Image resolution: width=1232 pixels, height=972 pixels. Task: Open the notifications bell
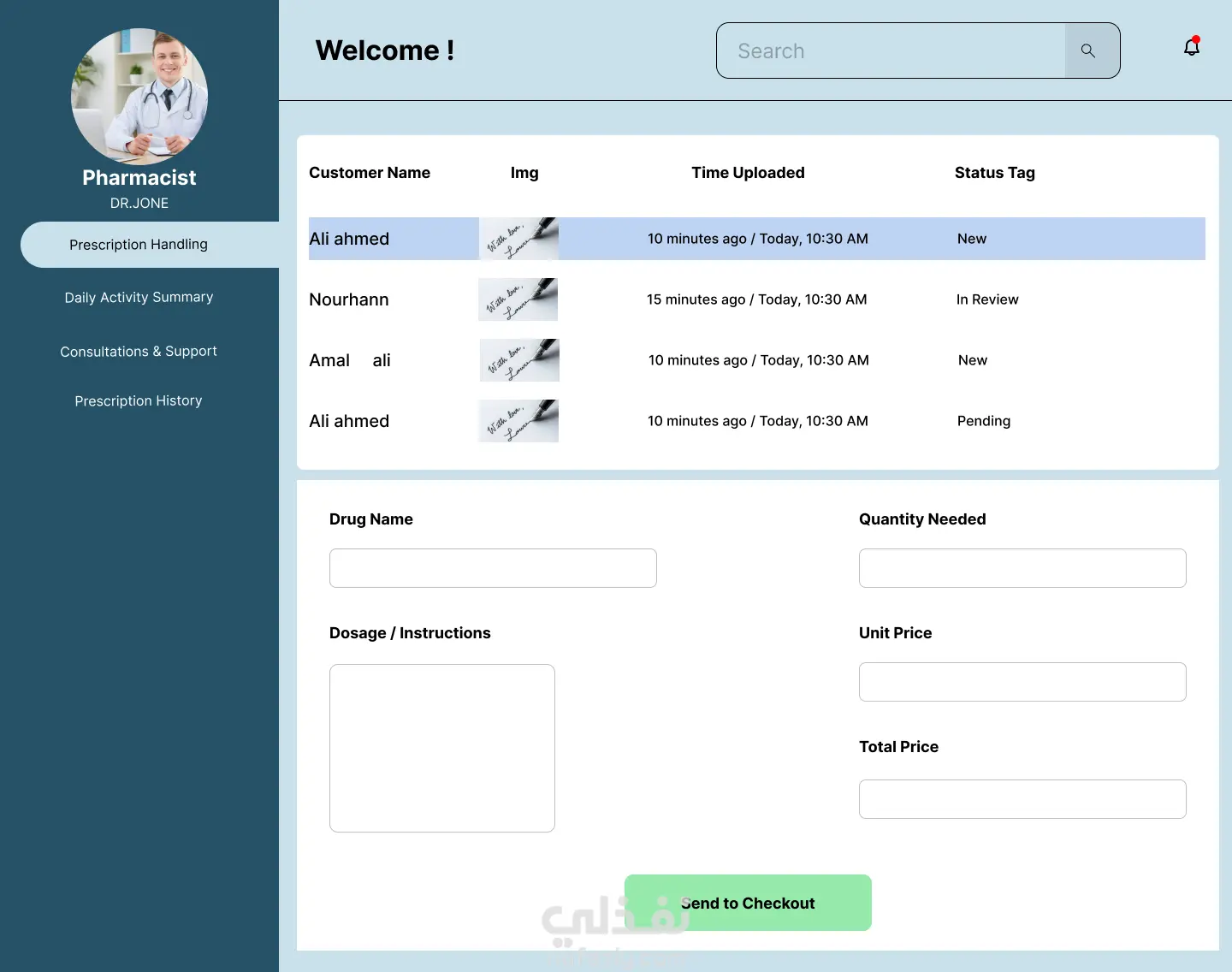pos(1192,47)
